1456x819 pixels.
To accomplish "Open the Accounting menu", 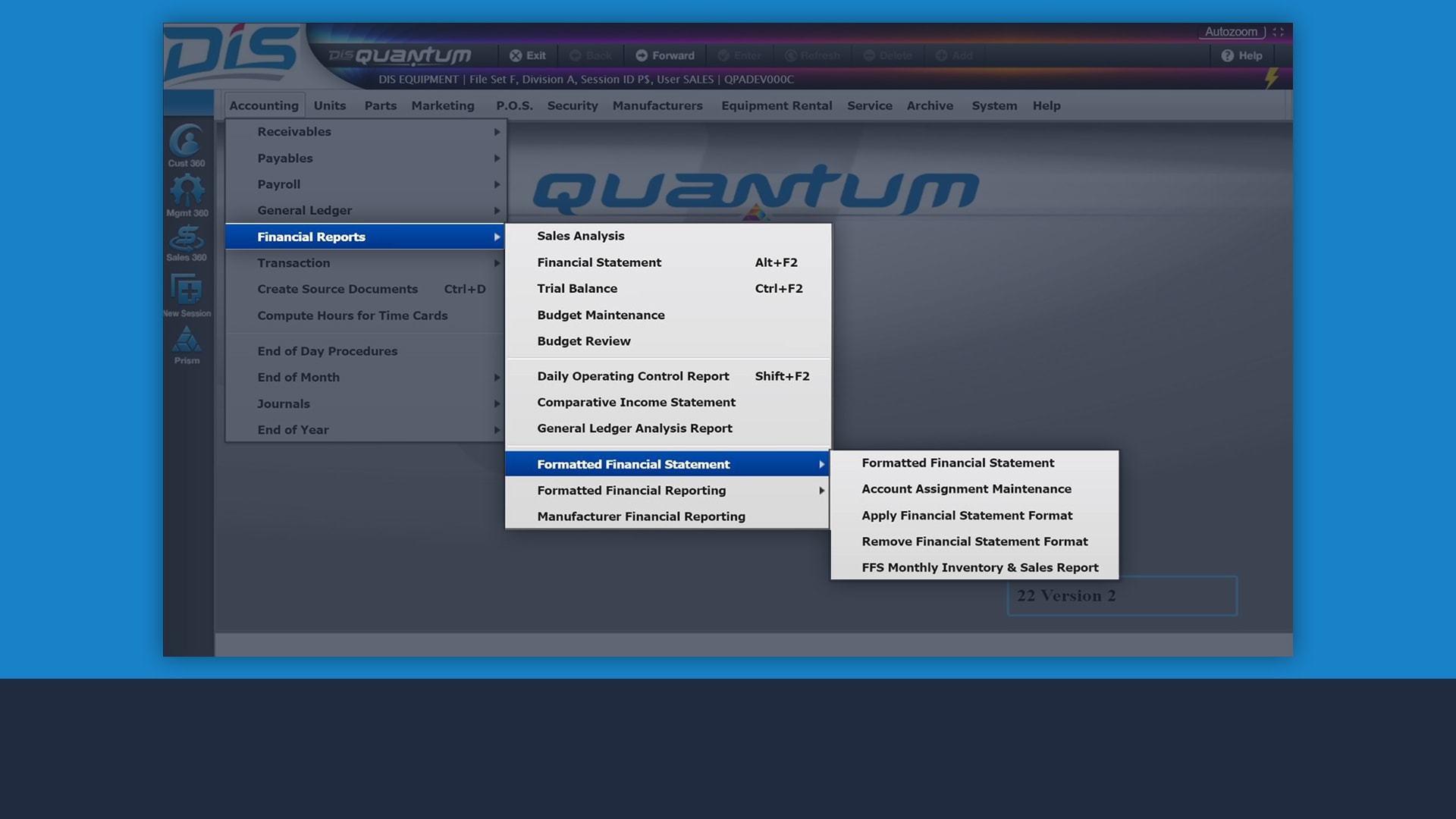I will [x=264, y=105].
